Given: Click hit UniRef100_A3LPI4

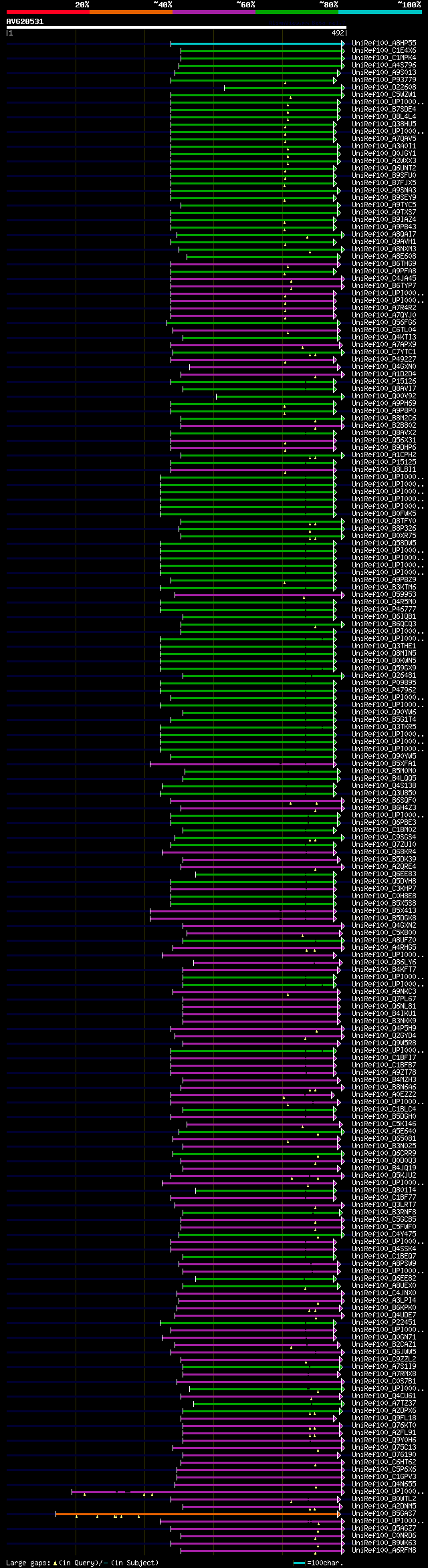Looking at the screenshot, I should [x=384, y=1301].
